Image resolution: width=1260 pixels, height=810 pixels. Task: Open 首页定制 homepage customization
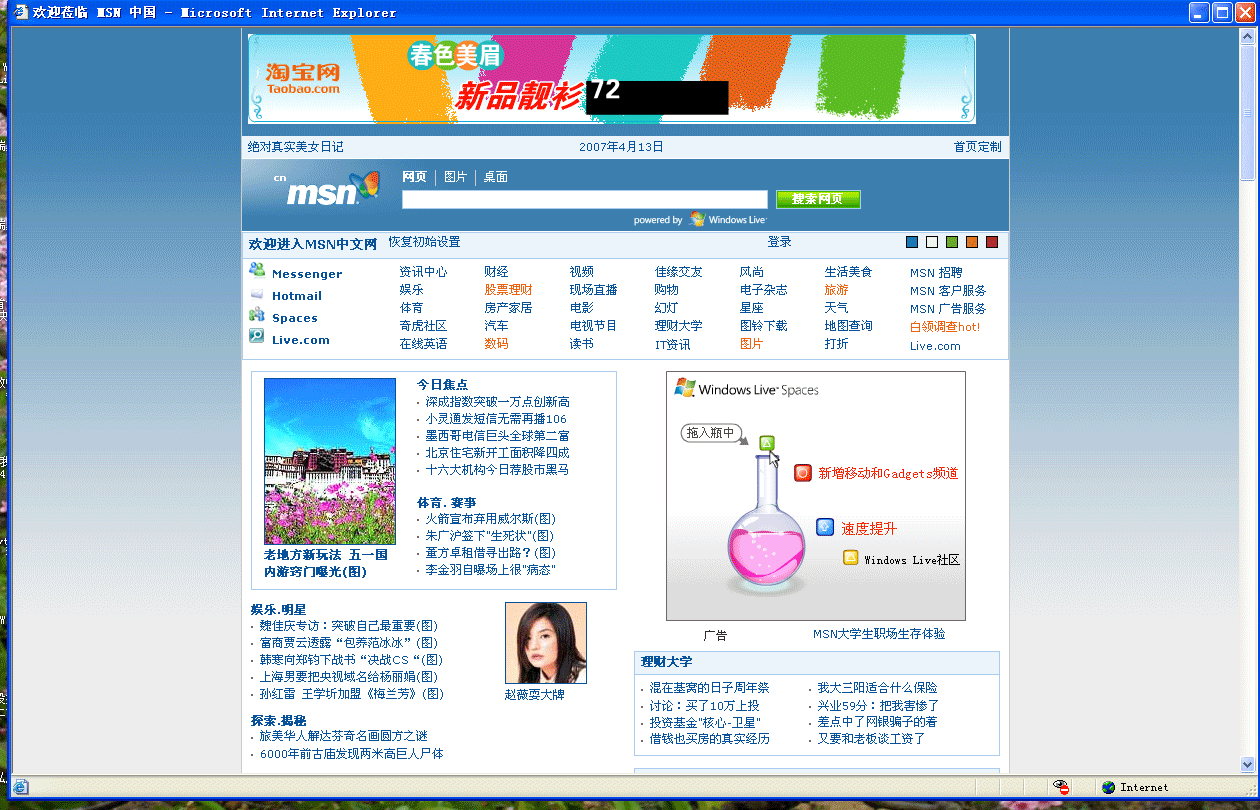click(x=977, y=147)
